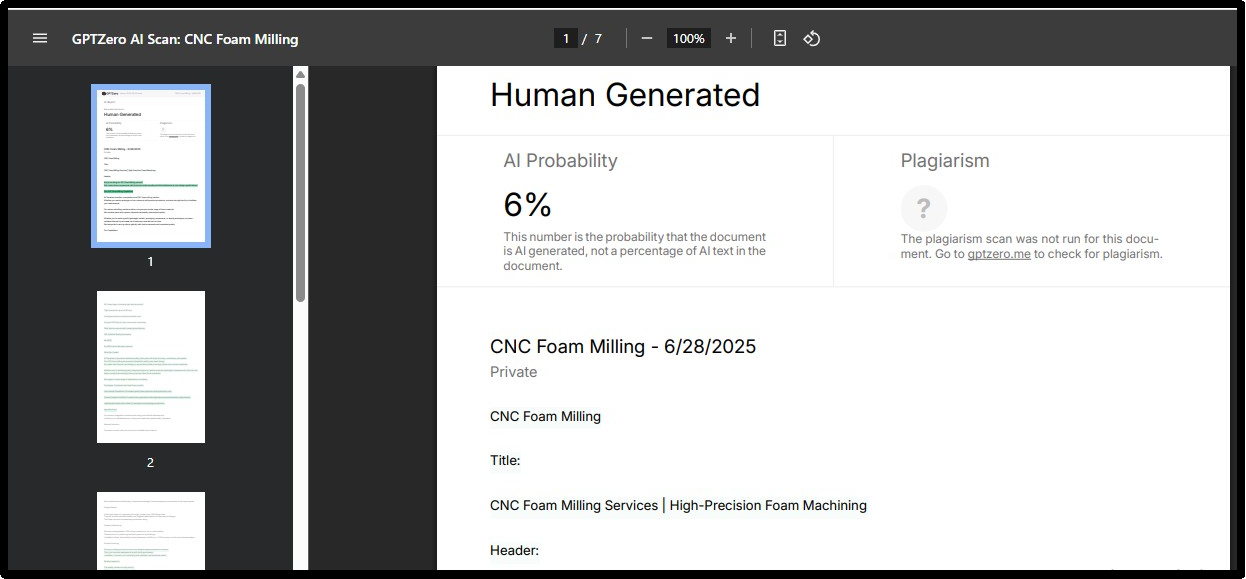Screen dimensions: 1246x579
Task: Click the 'Private' label
Action: (x=513, y=372)
